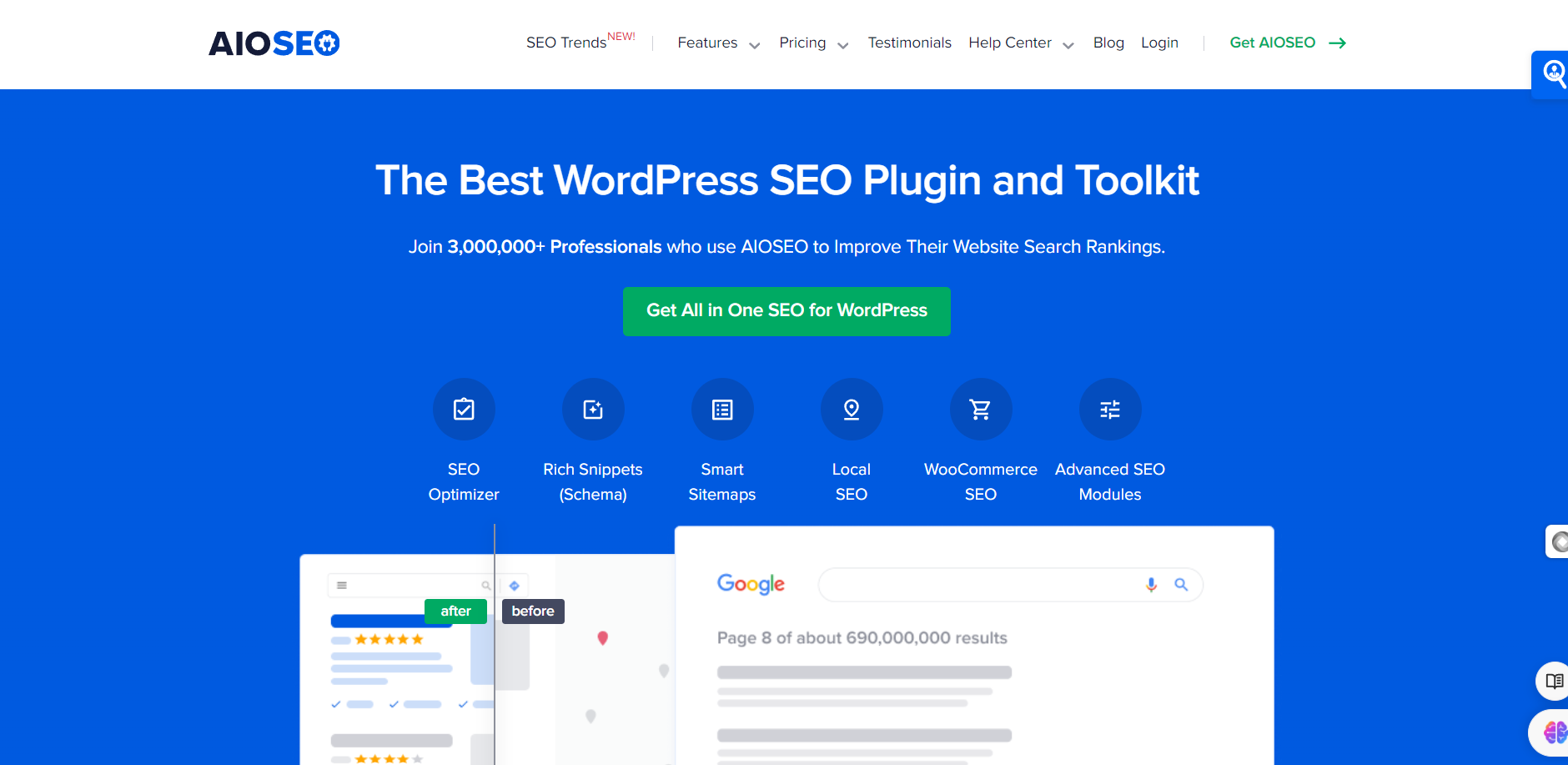Image resolution: width=1568 pixels, height=765 pixels.
Task: Click the Get AIOSEO link
Action: click(x=1273, y=43)
